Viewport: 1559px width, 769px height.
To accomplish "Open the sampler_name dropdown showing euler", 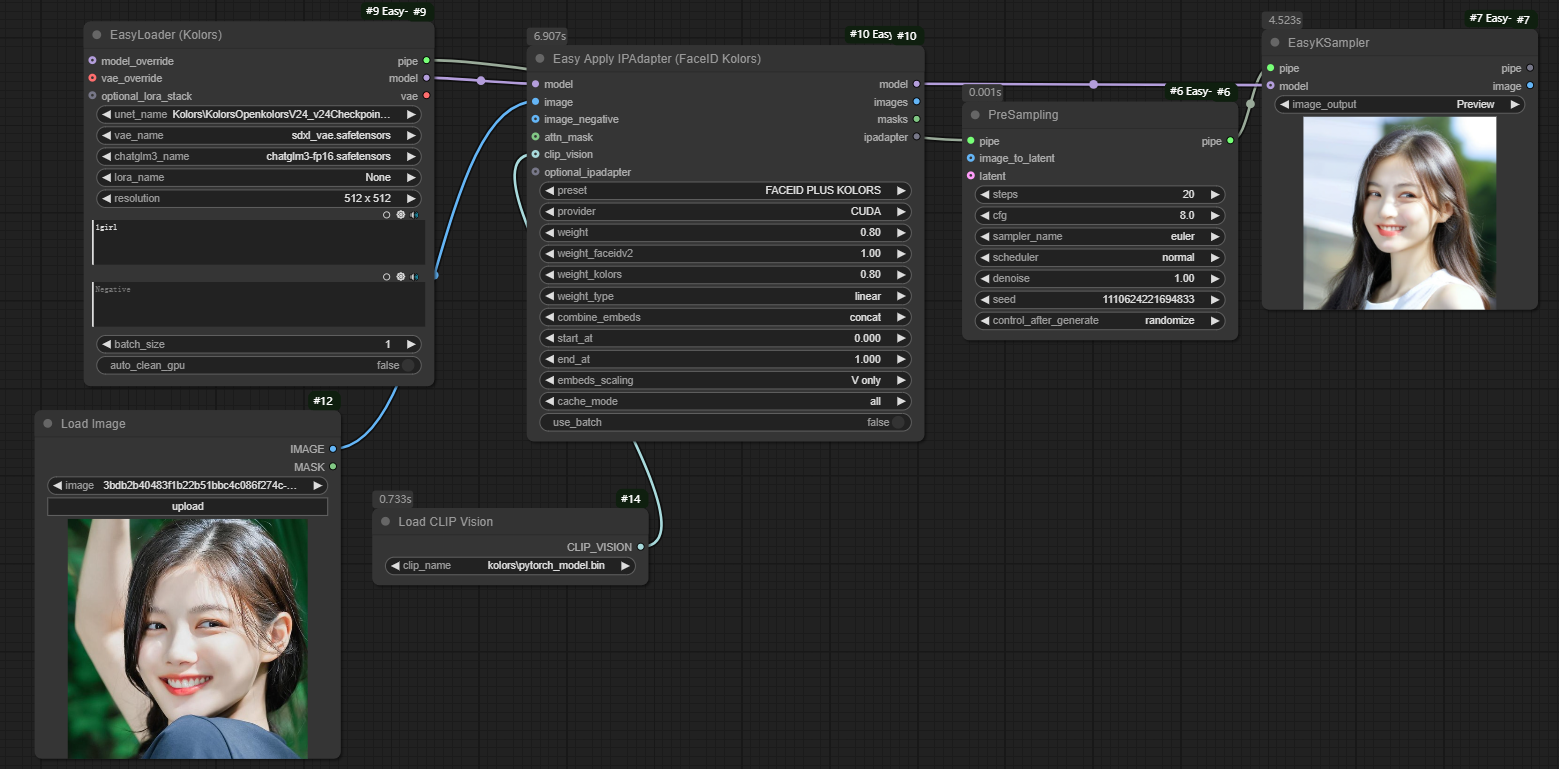I will (1099, 237).
